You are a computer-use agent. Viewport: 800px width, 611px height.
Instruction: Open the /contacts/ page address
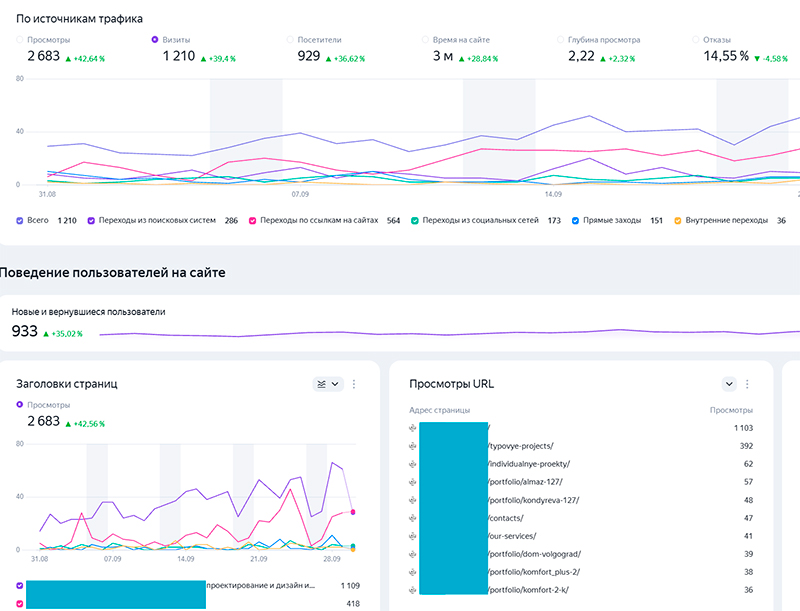[x=506, y=518]
